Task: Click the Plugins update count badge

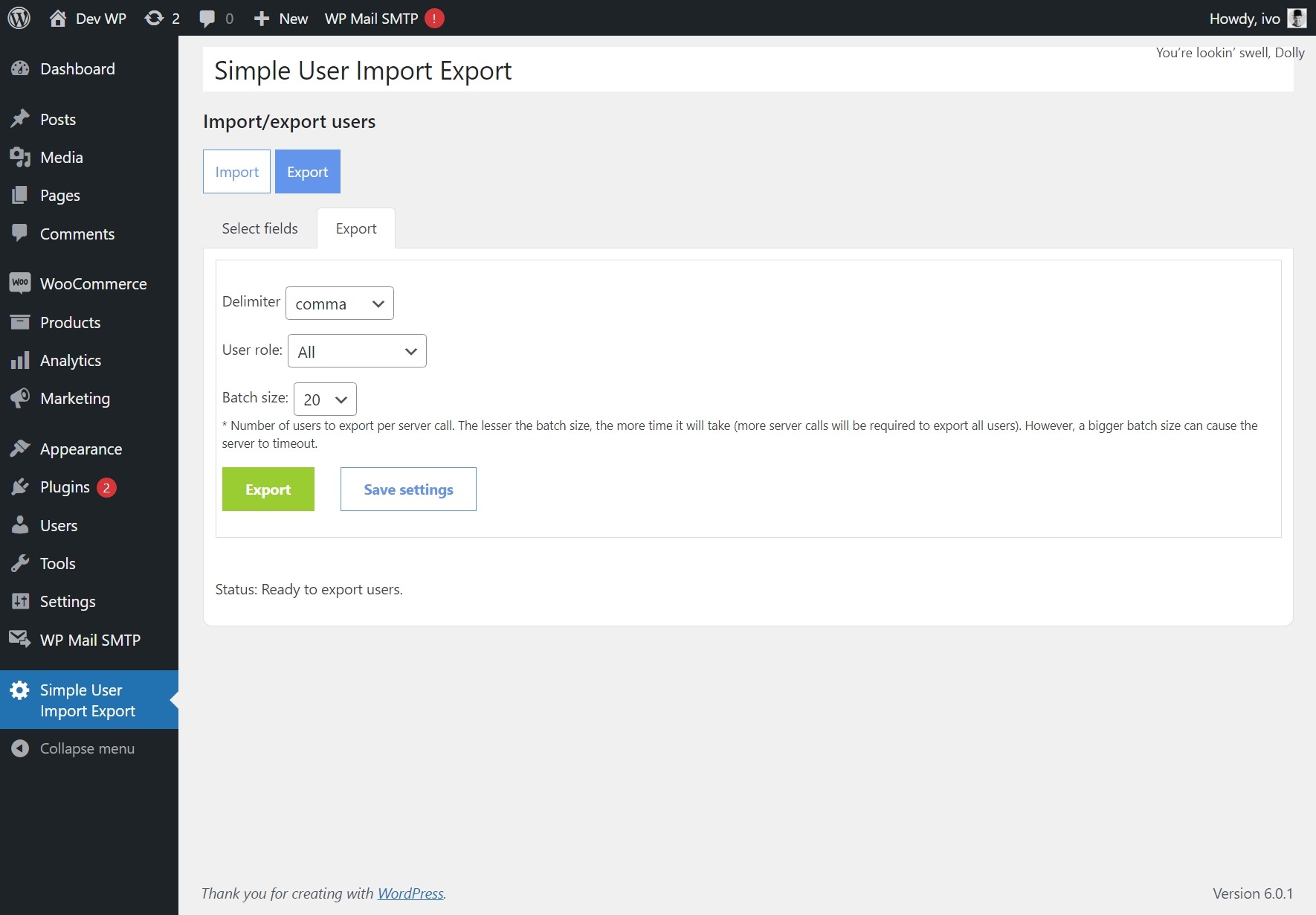Action: pyautogui.click(x=106, y=487)
